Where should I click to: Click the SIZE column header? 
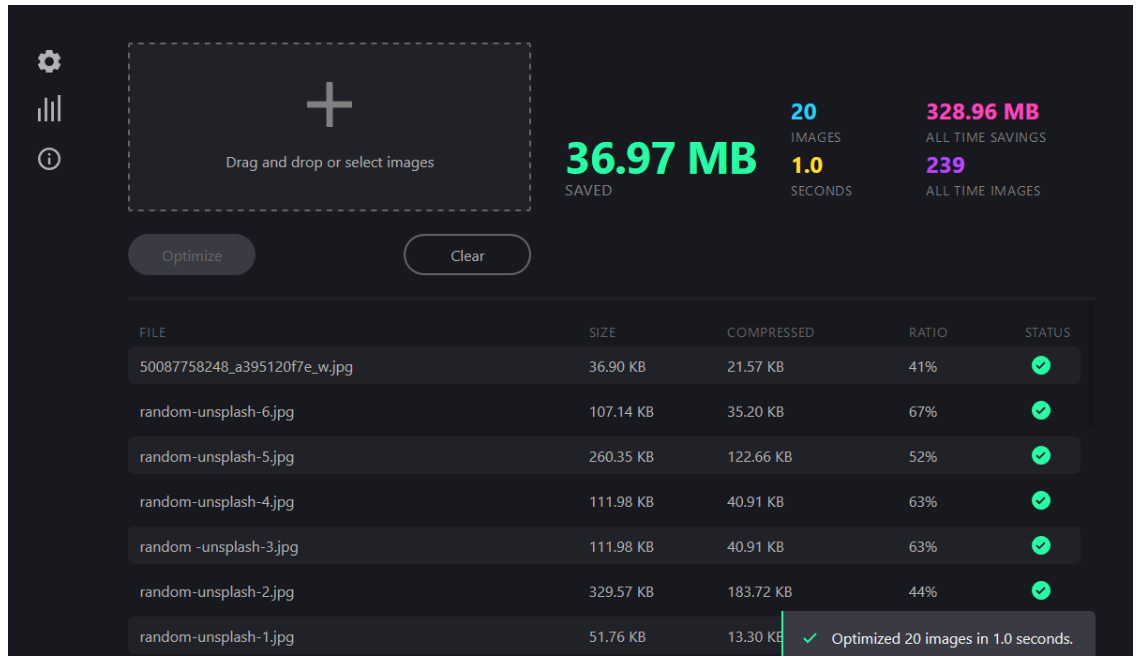(x=602, y=333)
